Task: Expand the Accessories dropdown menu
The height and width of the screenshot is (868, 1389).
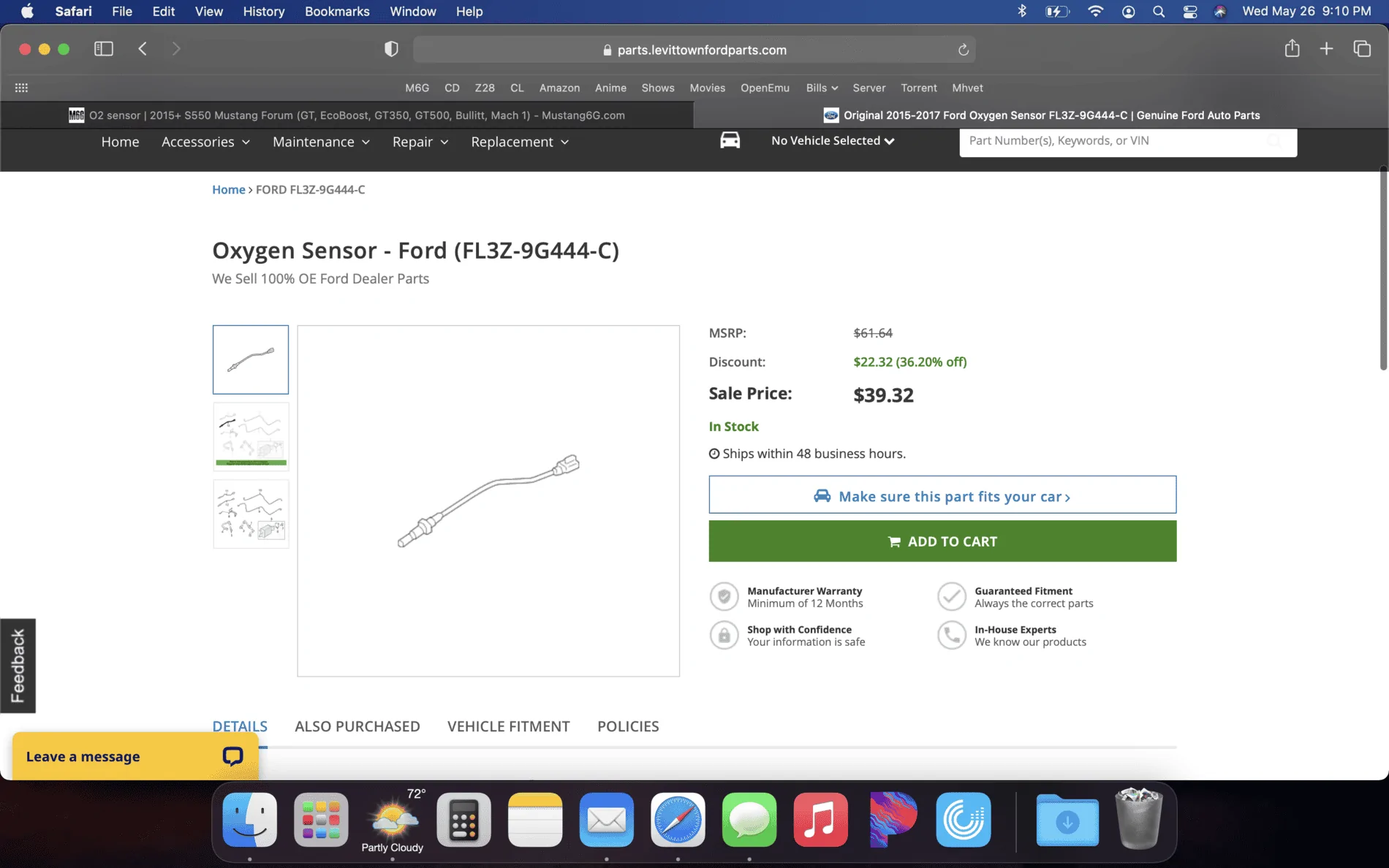Action: pos(205,142)
